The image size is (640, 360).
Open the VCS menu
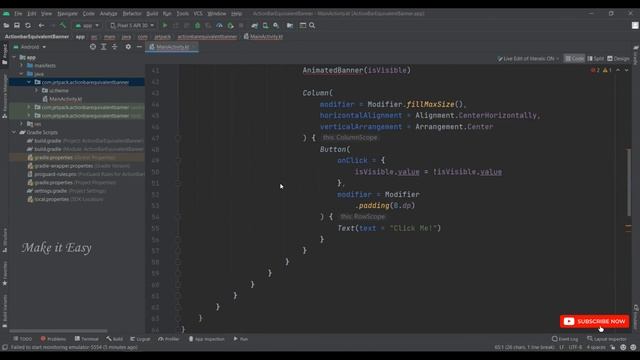point(198,13)
